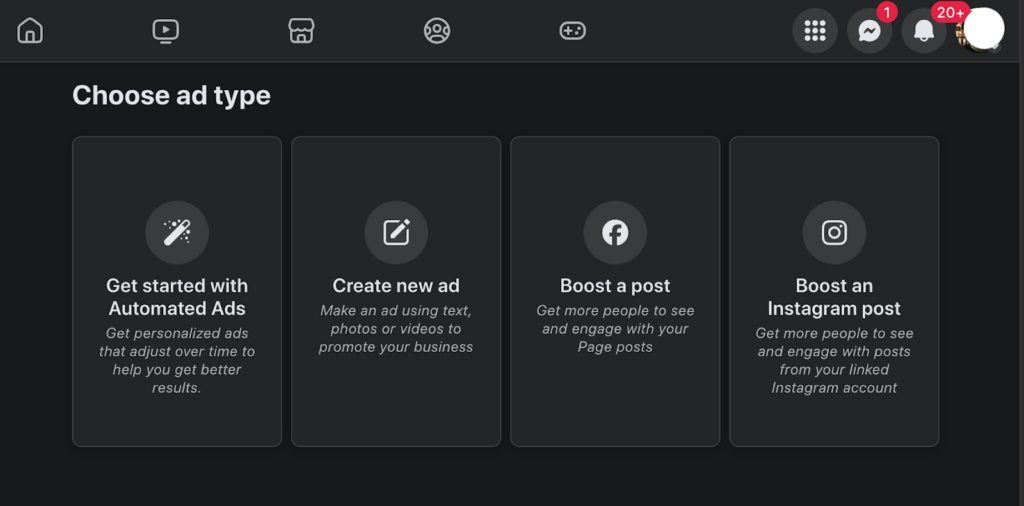Click the "Choose ad type" heading
This screenshot has width=1024, height=506.
[171, 95]
